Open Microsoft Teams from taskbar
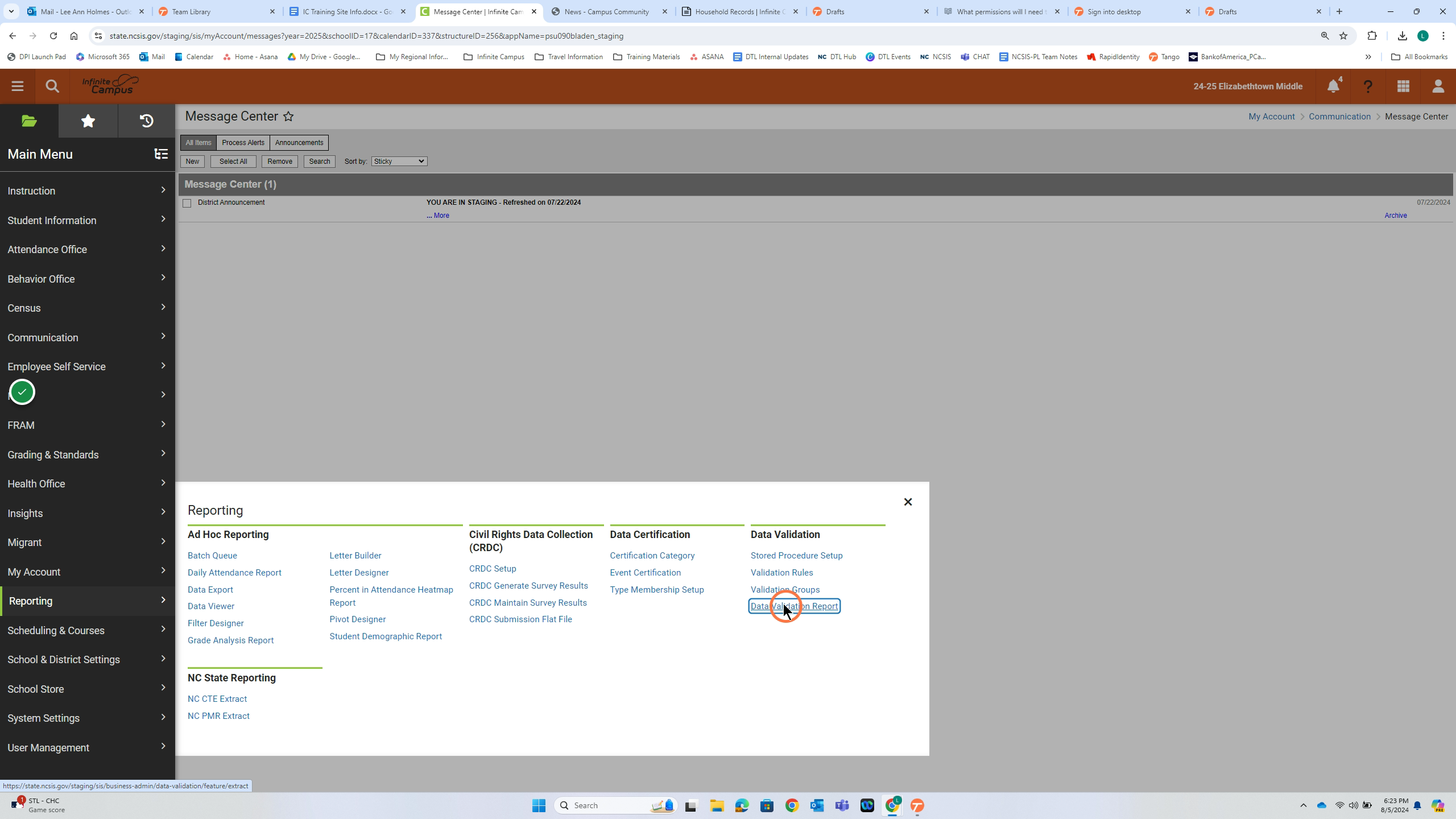This screenshot has width=1456, height=819. 842,805
